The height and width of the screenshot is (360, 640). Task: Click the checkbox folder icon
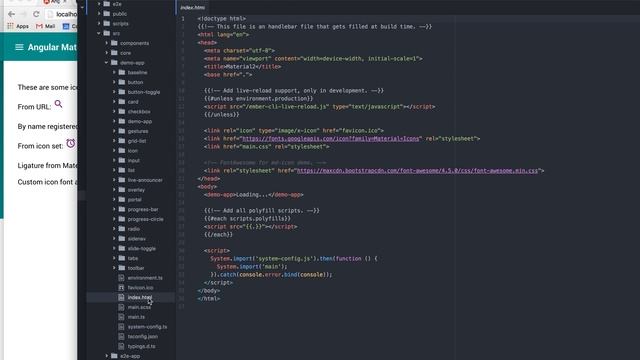(x=122, y=111)
